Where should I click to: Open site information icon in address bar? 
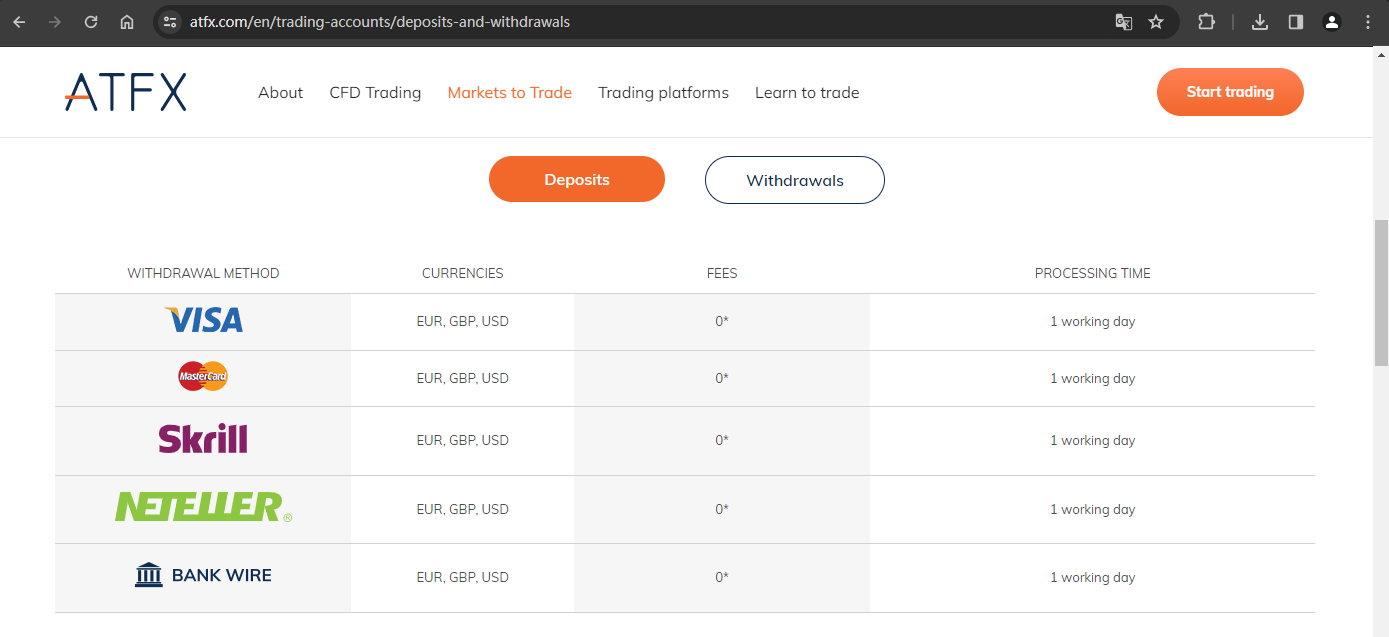[170, 22]
